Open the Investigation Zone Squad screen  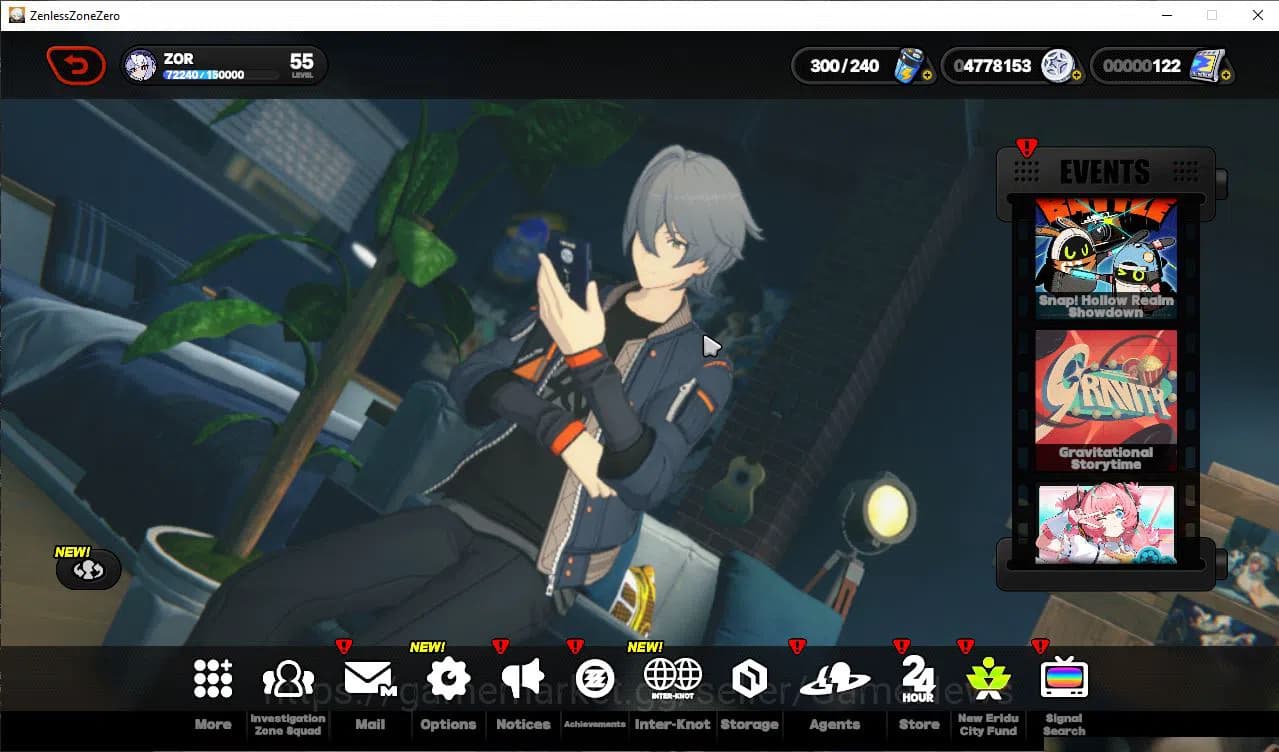[x=288, y=676]
